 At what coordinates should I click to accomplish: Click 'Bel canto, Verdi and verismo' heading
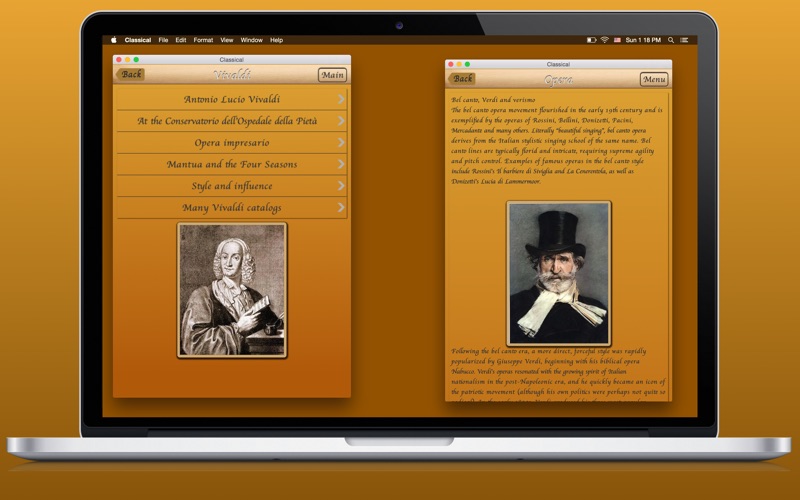(493, 100)
